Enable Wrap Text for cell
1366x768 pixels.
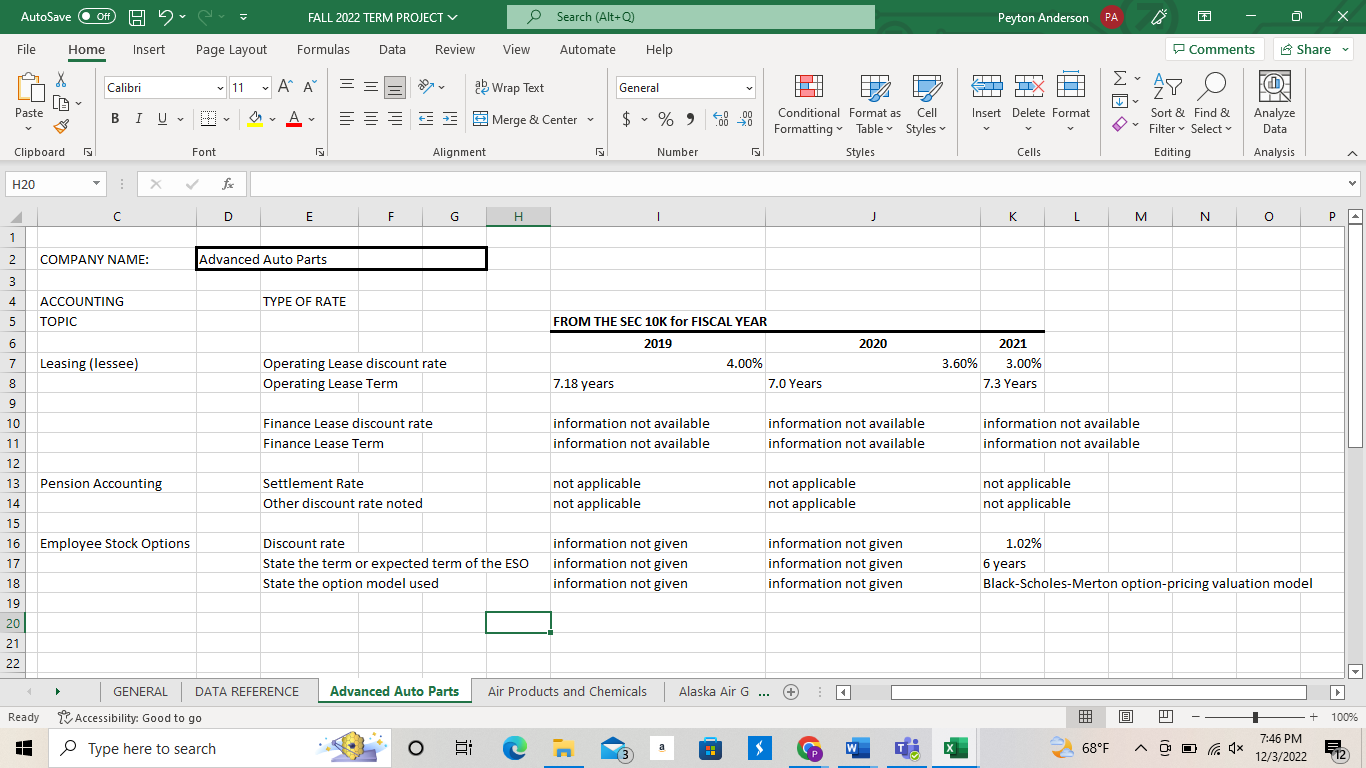(x=510, y=88)
